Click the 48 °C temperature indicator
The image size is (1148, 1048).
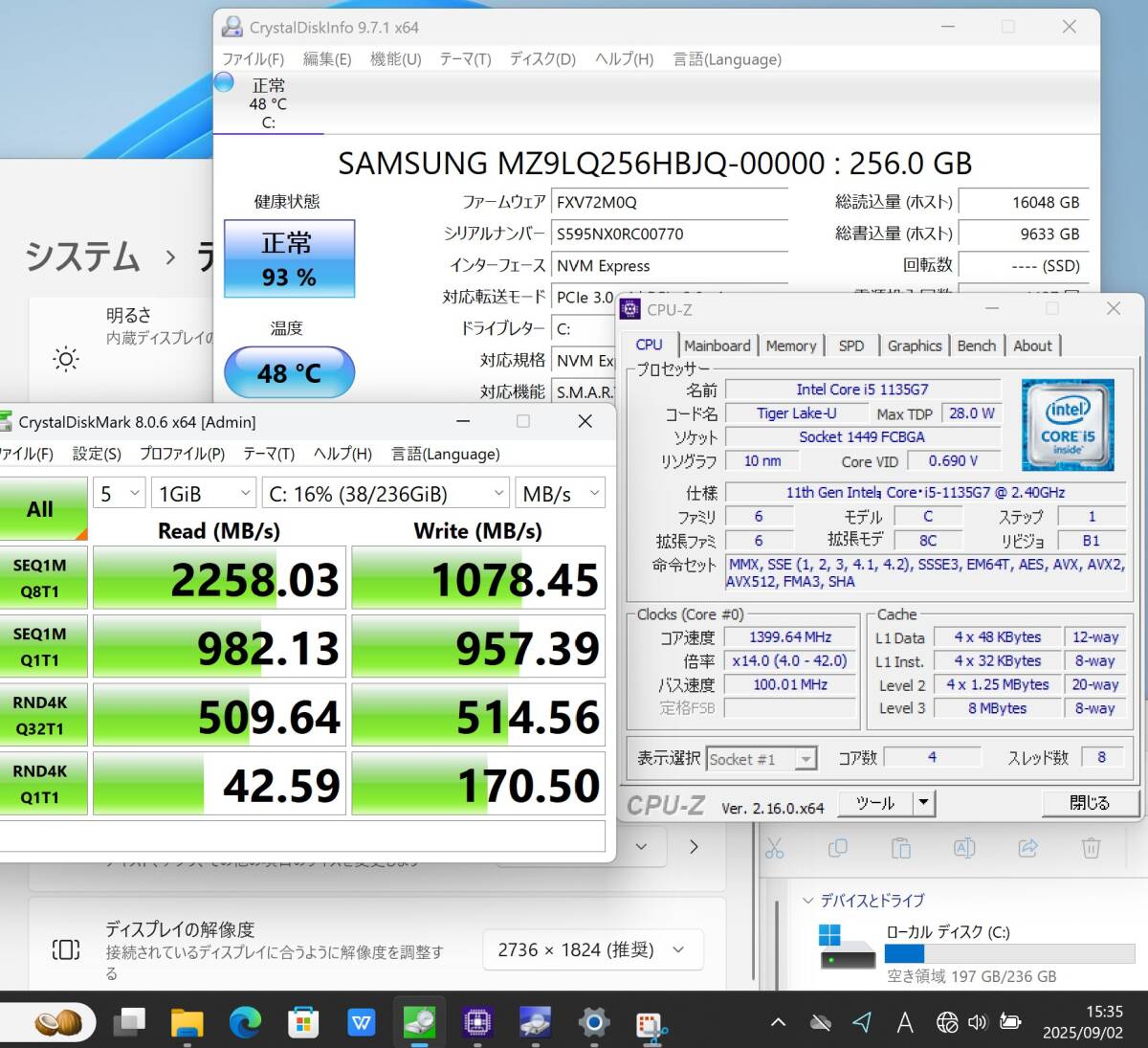(289, 372)
